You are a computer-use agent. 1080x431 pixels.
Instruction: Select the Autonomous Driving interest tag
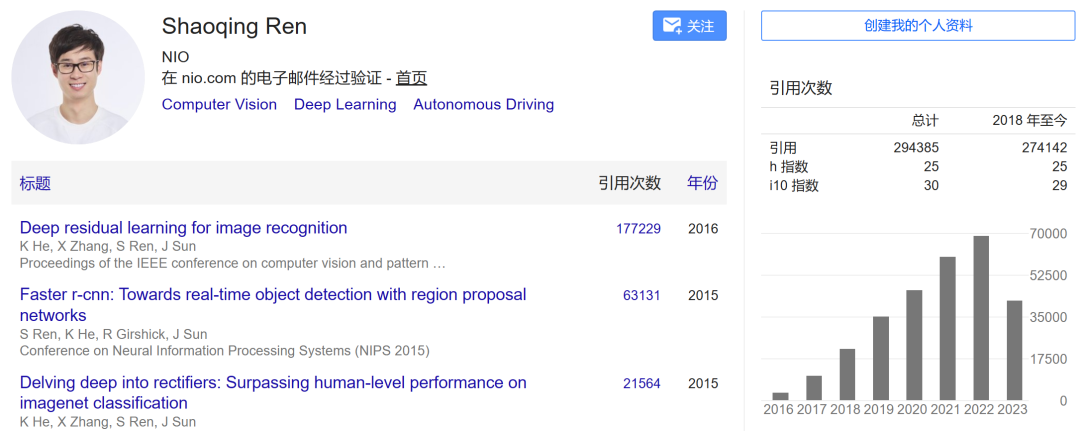484,105
